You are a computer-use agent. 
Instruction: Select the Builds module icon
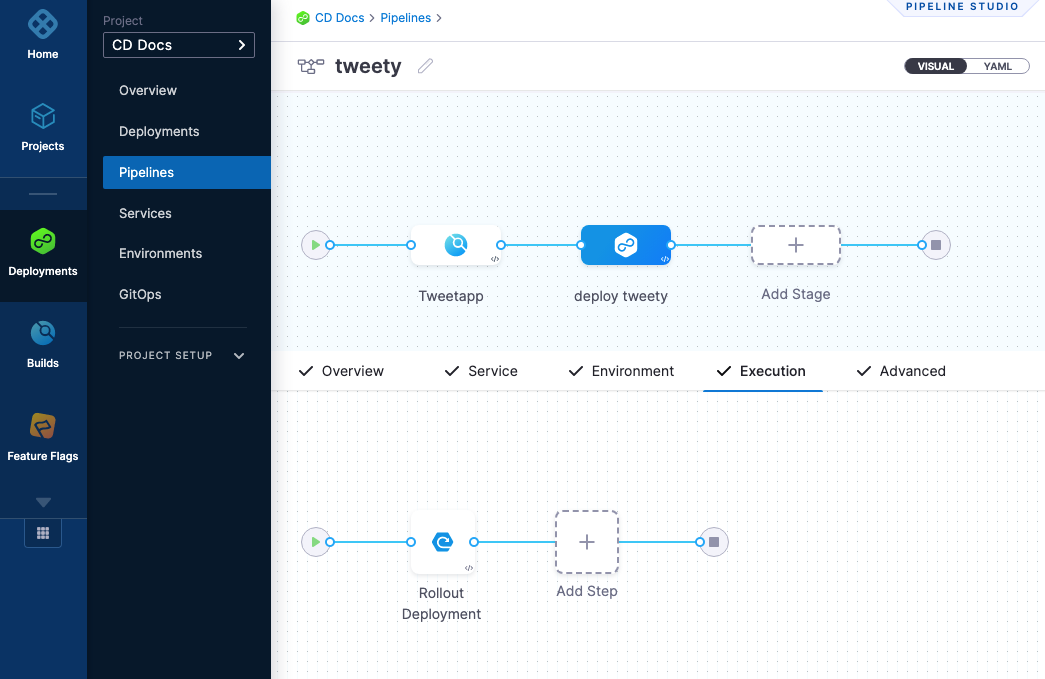coord(43,334)
